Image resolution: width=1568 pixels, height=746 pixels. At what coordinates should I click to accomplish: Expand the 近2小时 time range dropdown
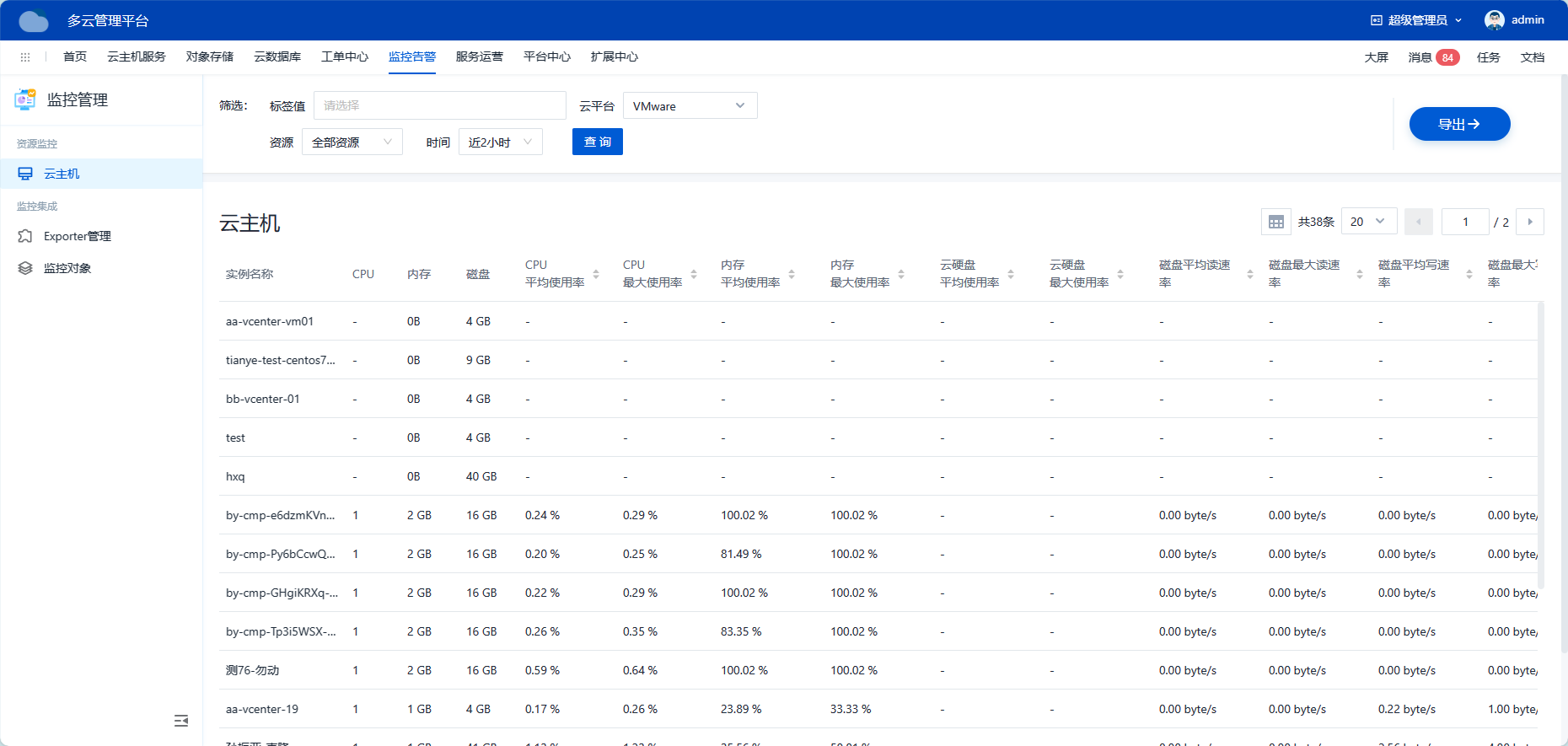click(500, 142)
